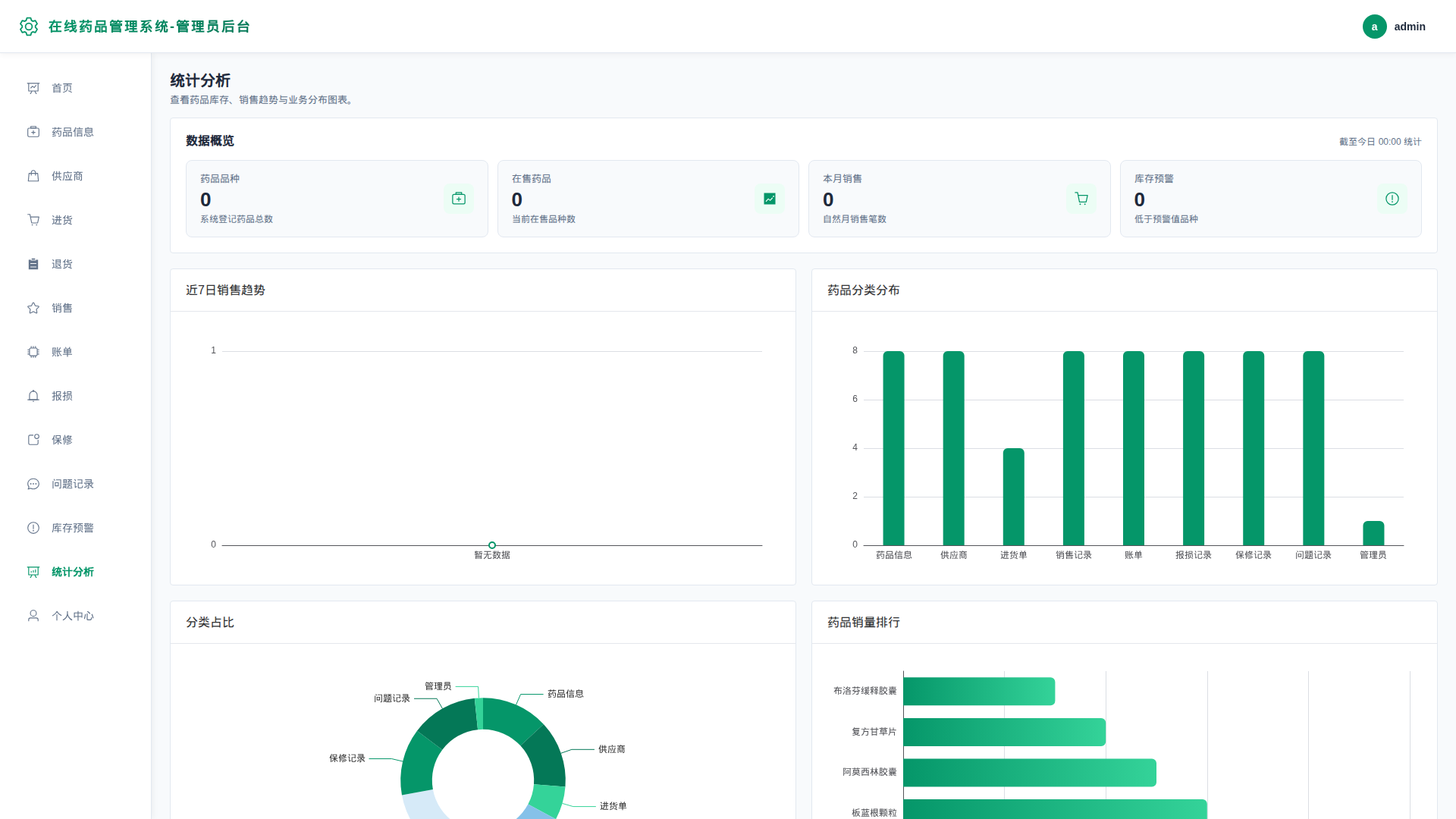
Task: Click the admin username in the header
Action: (1410, 27)
